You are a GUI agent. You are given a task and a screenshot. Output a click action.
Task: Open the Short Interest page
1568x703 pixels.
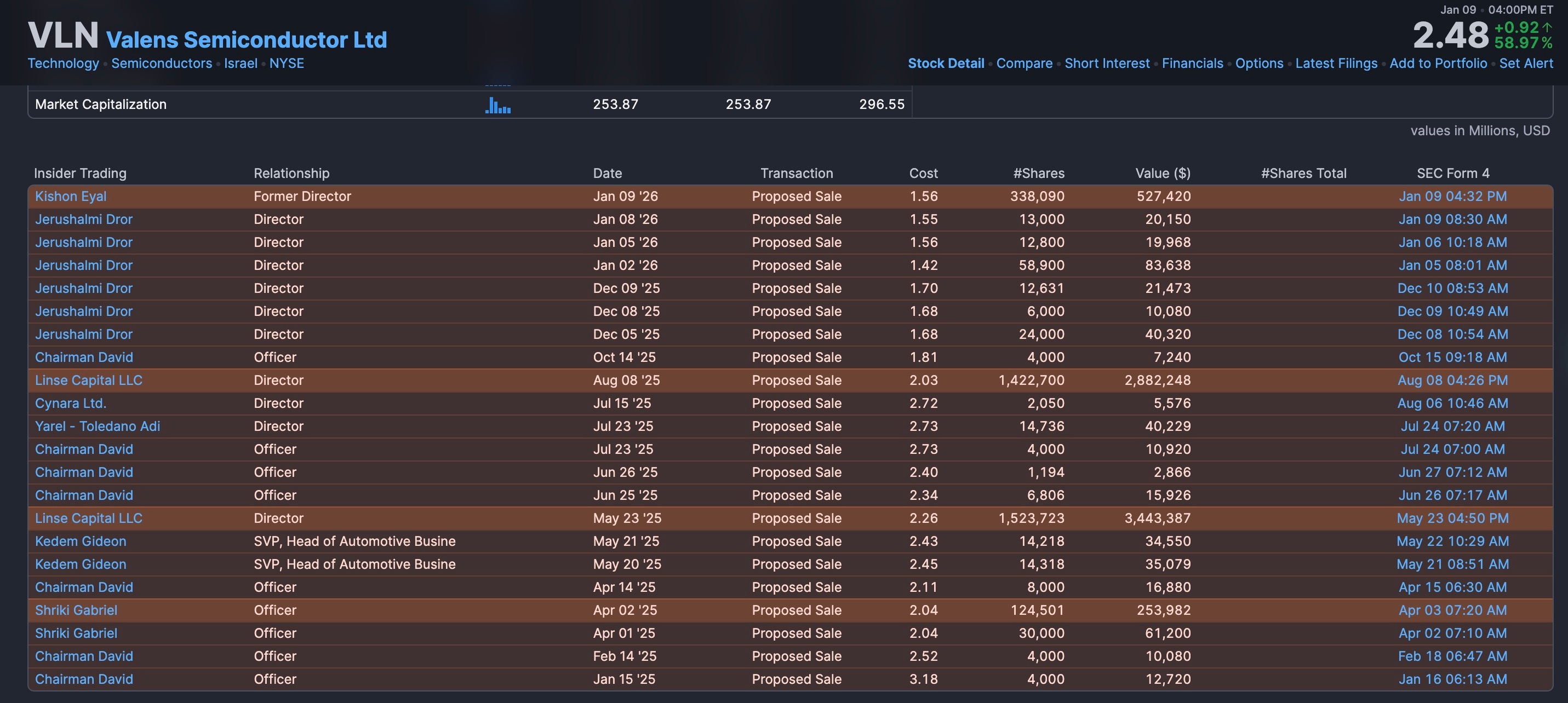coord(1107,64)
